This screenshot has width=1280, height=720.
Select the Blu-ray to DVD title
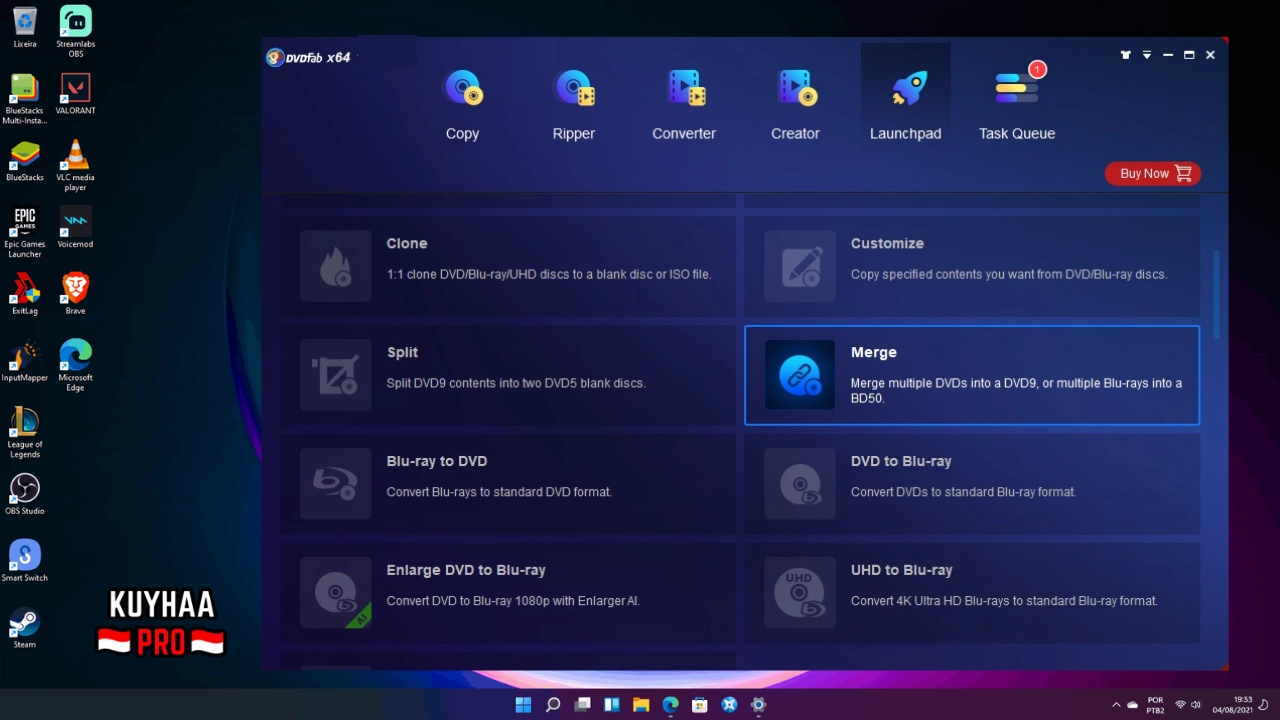click(437, 461)
